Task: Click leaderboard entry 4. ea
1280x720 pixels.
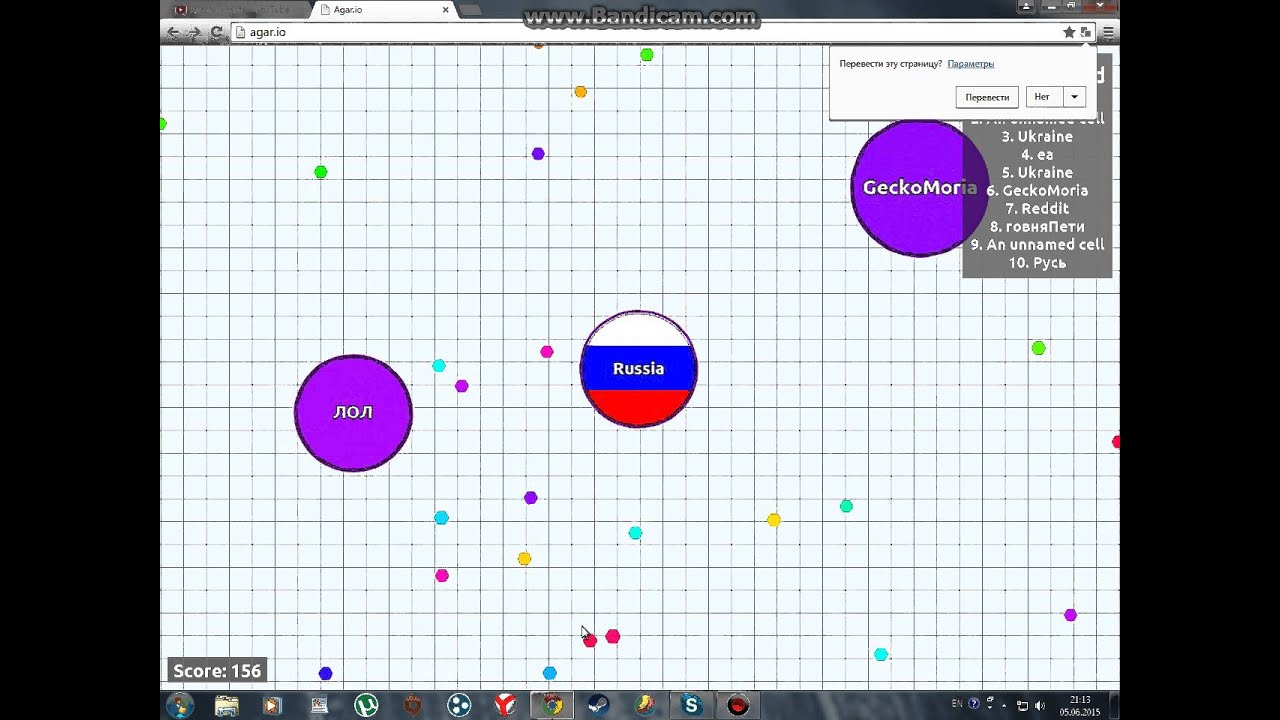Action: click(1037, 155)
